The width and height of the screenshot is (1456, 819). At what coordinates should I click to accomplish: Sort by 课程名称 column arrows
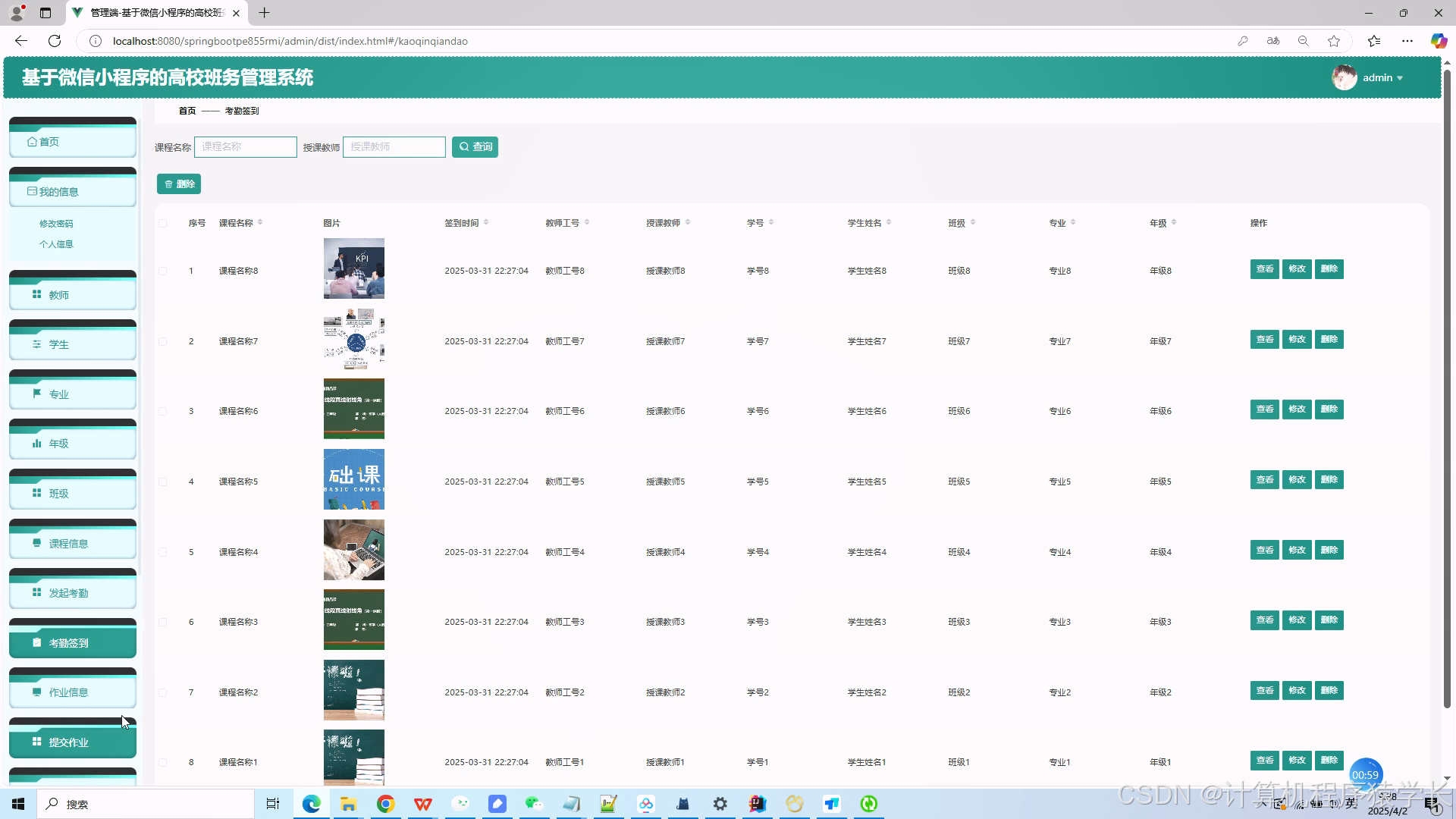(x=260, y=222)
